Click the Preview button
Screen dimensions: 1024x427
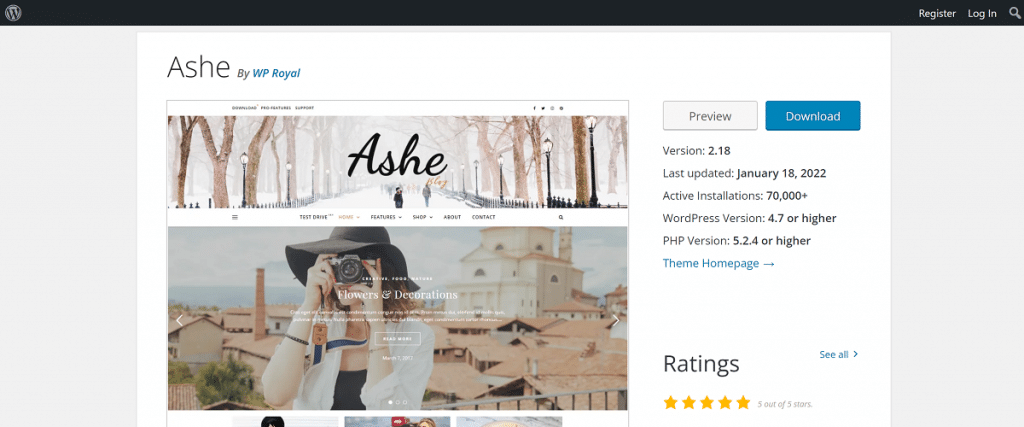coord(710,116)
